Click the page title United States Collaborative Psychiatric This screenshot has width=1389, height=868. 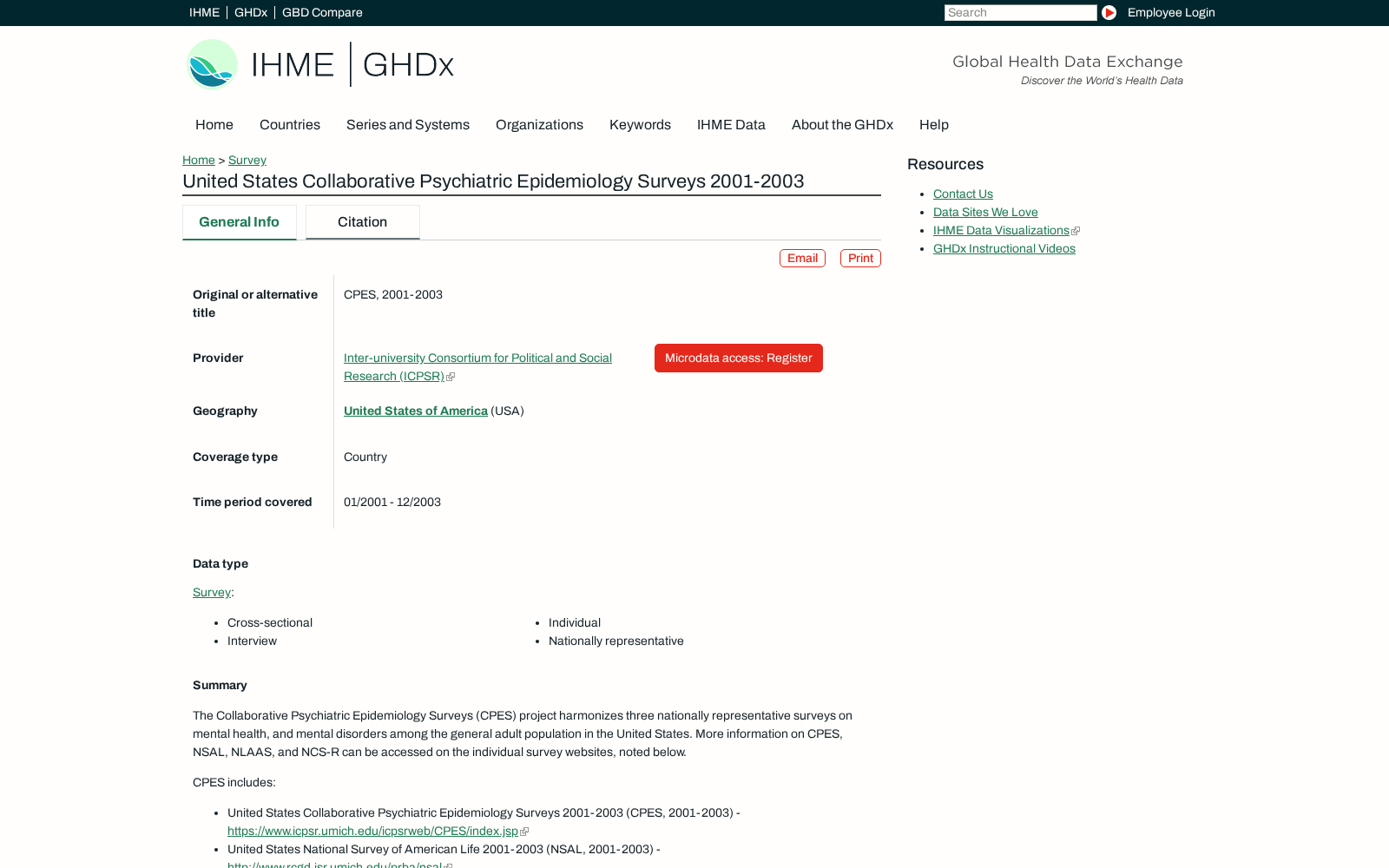pyautogui.click(x=493, y=181)
